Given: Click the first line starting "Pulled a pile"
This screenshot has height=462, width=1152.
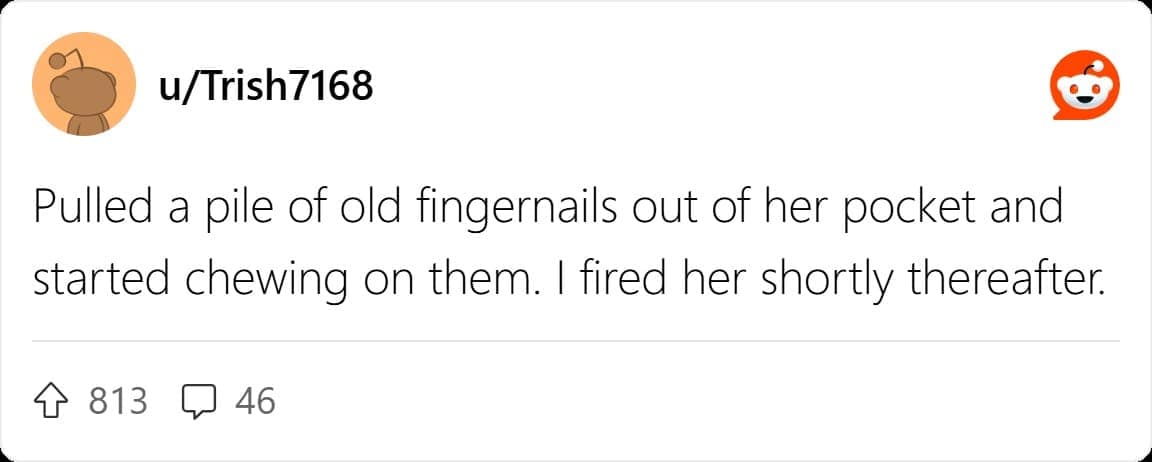Looking at the screenshot, I should click(547, 207).
